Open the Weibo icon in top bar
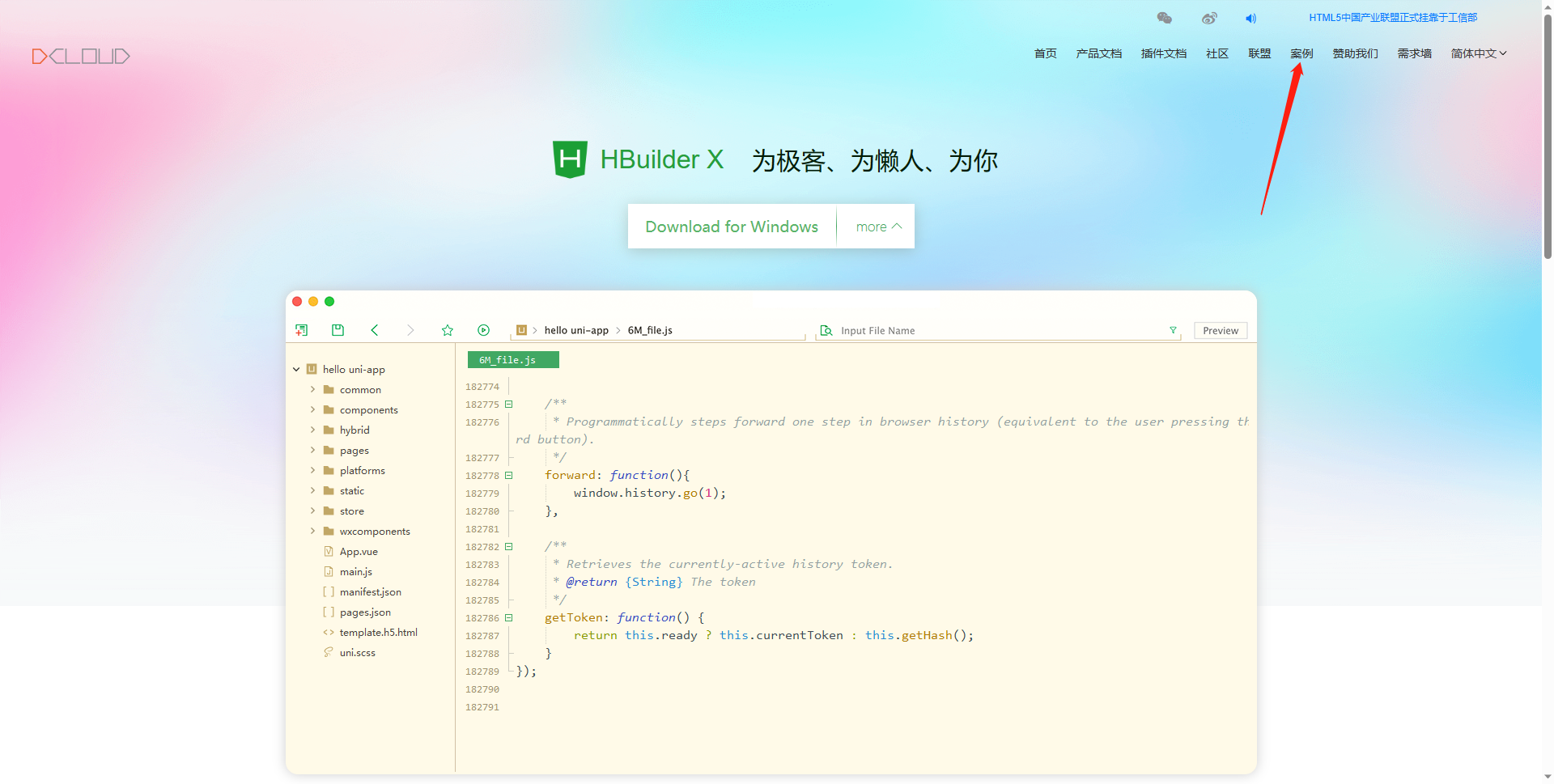The image size is (1554, 784). click(1209, 18)
